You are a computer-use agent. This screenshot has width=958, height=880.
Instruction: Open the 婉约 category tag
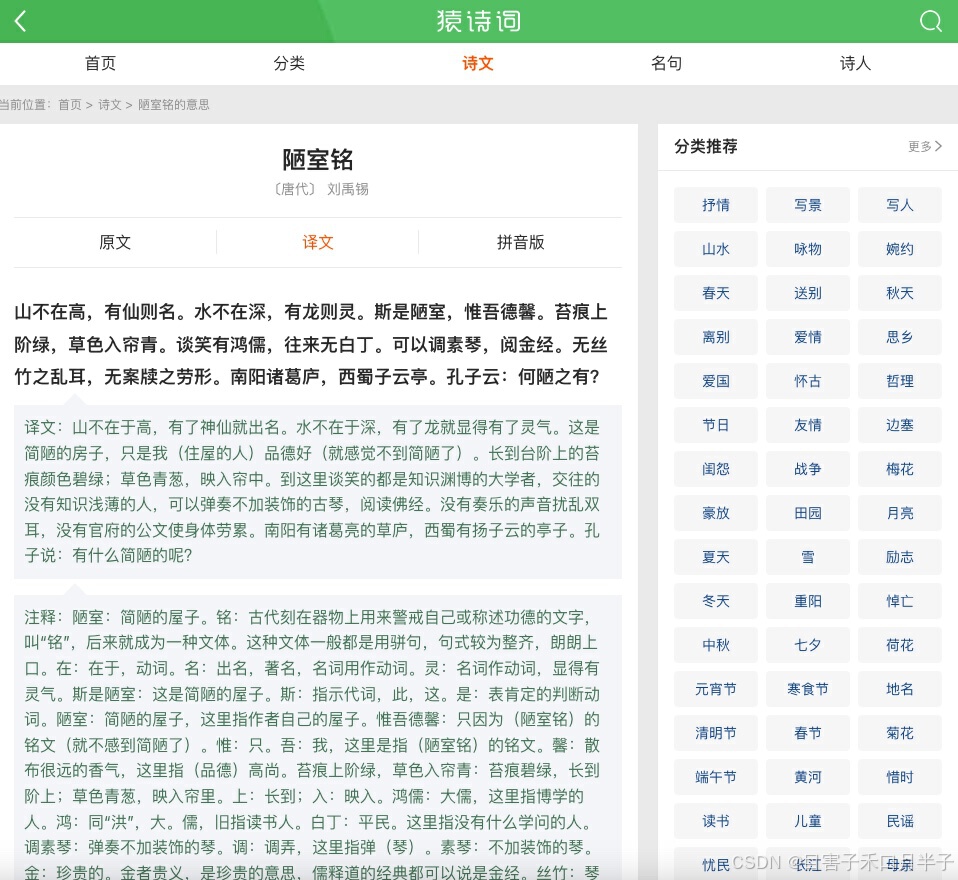[x=900, y=249]
